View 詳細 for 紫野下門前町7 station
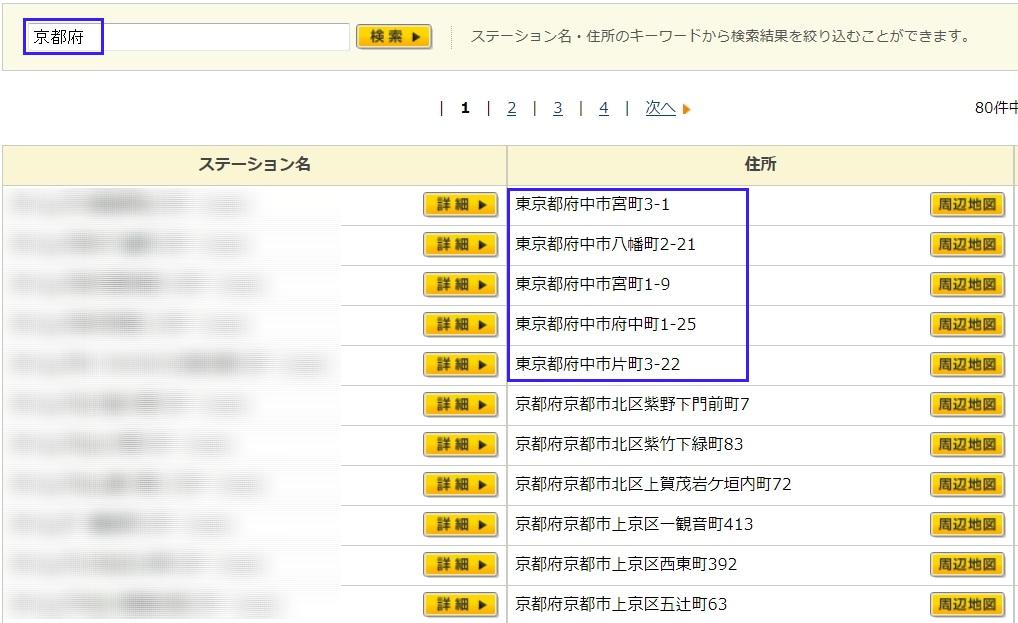 pos(460,405)
